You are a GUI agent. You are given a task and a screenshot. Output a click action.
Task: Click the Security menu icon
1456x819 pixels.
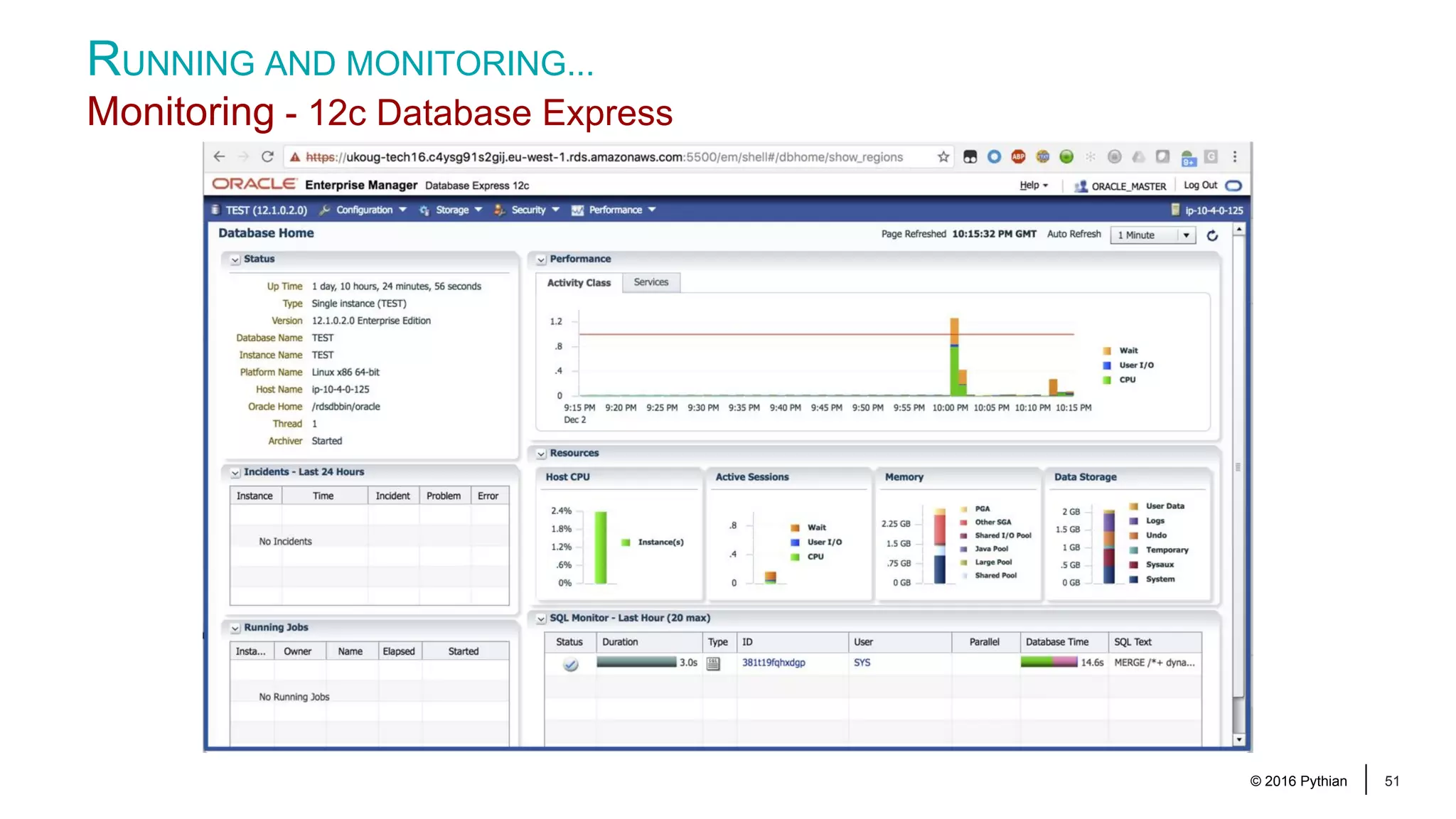[500, 210]
